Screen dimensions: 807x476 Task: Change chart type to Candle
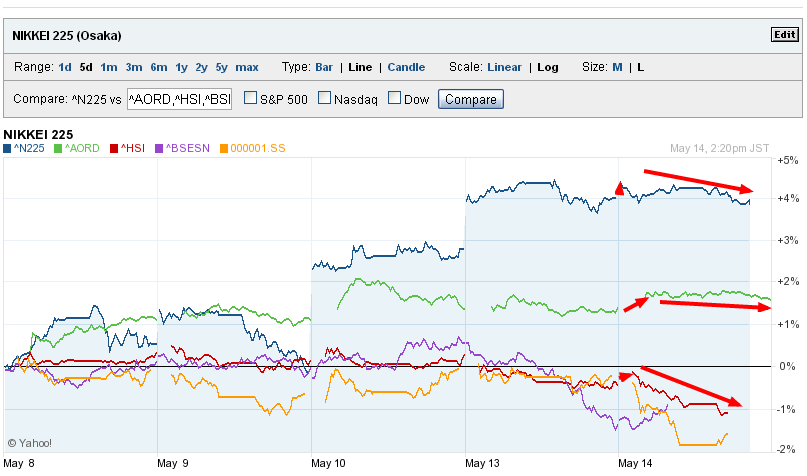point(406,68)
